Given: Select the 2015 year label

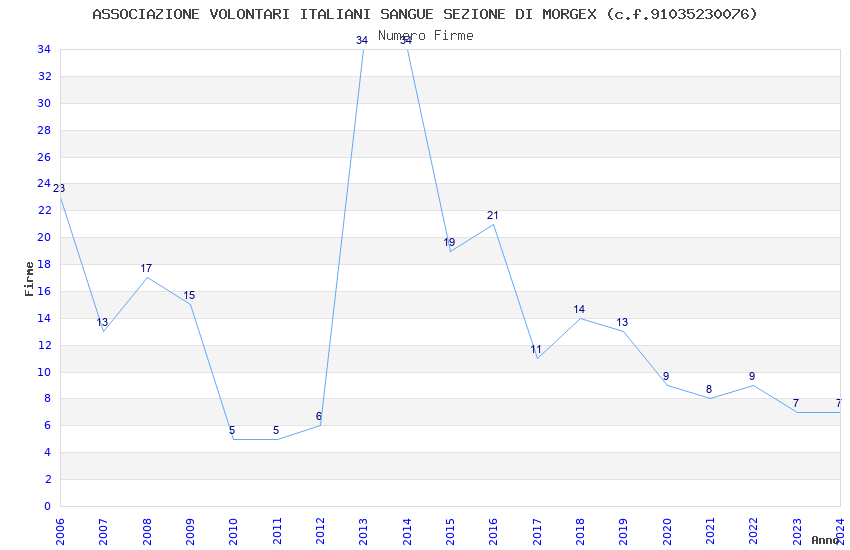Looking at the screenshot, I should pyautogui.click(x=450, y=531).
